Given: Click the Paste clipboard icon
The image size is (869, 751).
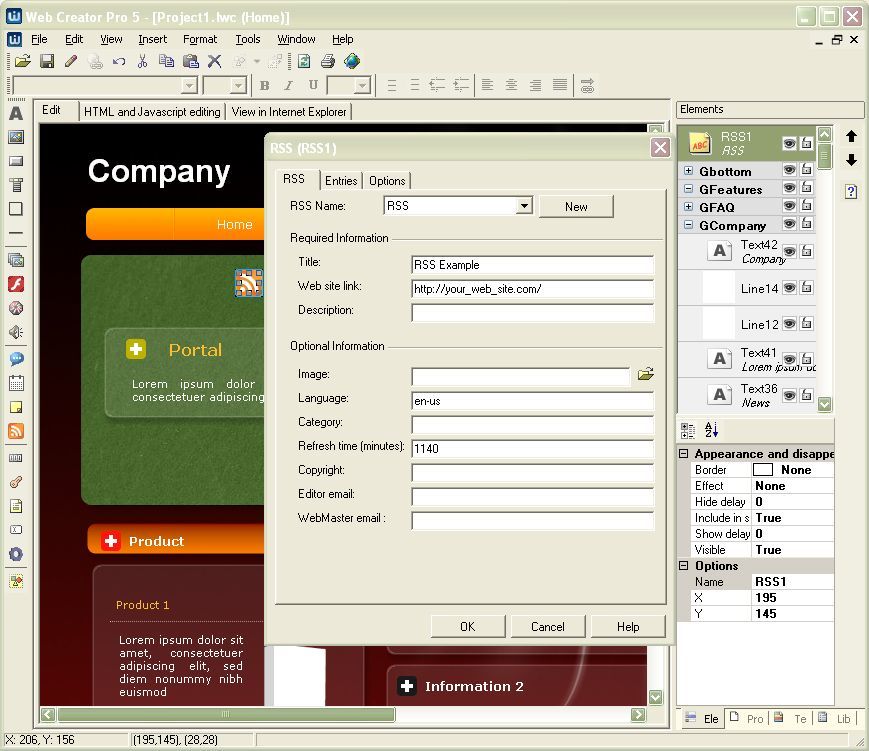Looking at the screenshot, I should coord(191,61).
